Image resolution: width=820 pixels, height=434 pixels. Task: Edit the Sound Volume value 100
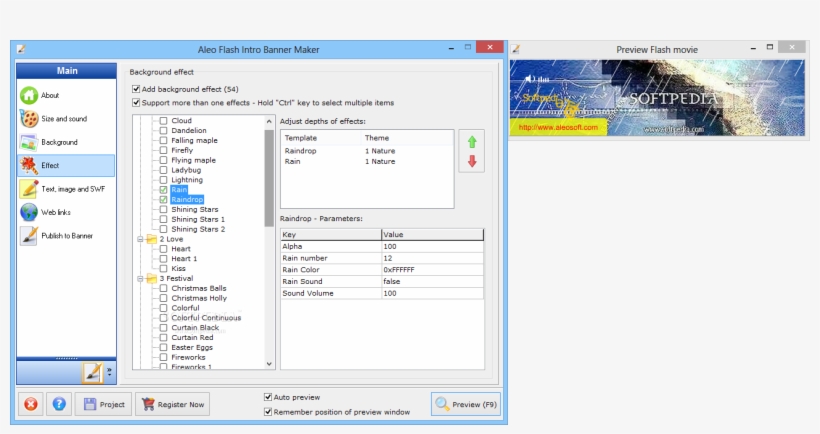point(432,293)
